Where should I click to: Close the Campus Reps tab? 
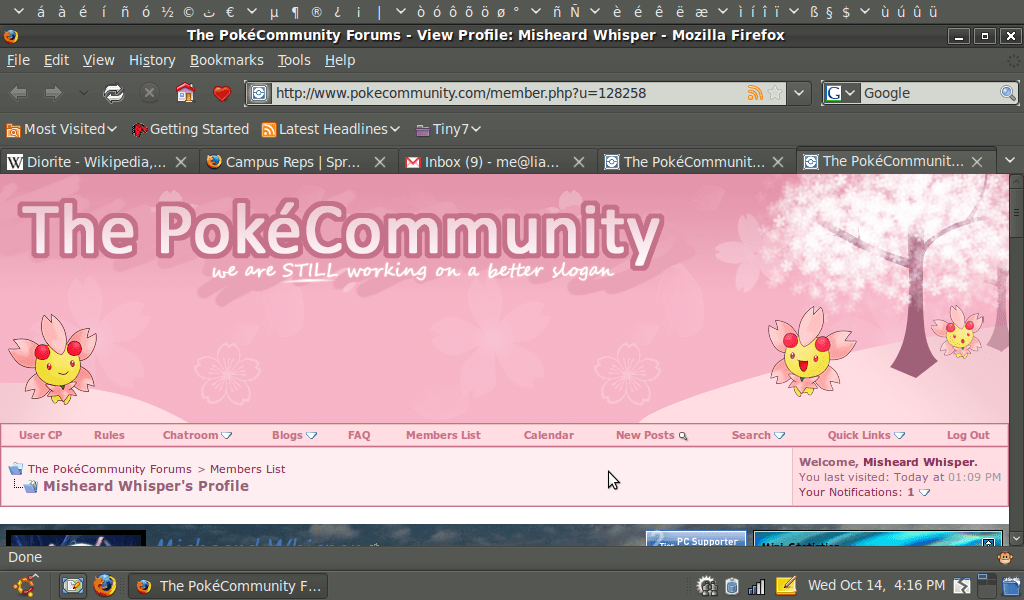[379, 162]
